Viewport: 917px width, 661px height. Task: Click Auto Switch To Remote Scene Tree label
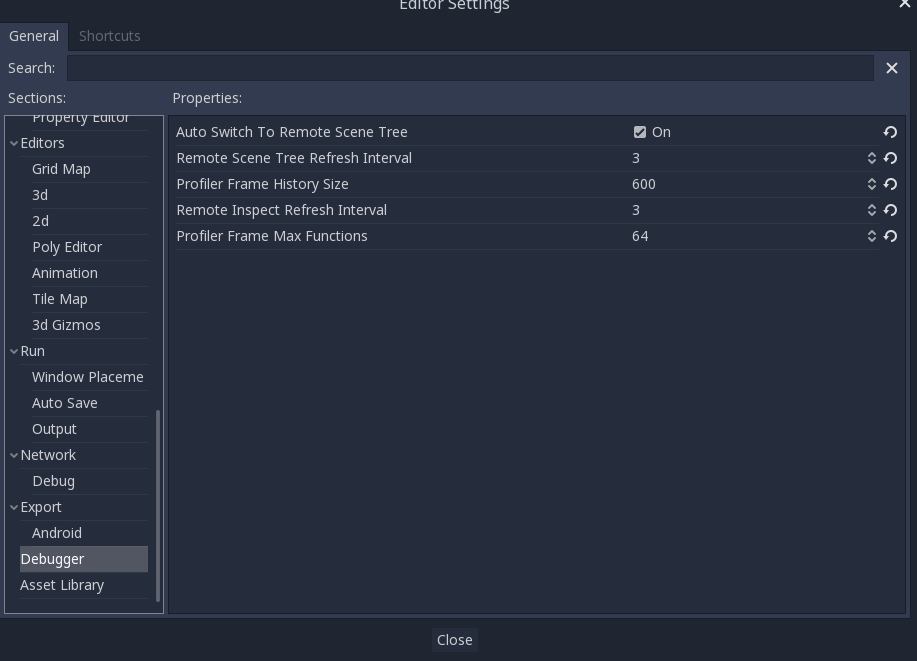pos(292,132)
